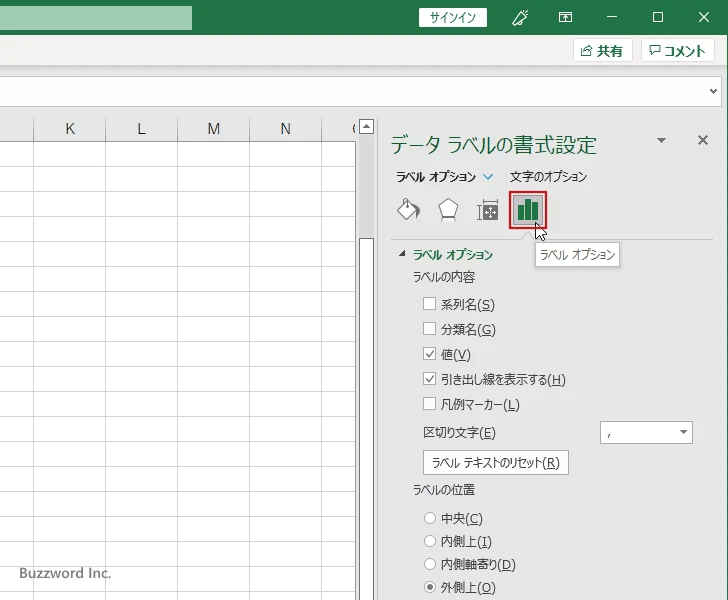
Task: Expand the ラベル オプション chevron dropdown
Action: tap(488, 177)
